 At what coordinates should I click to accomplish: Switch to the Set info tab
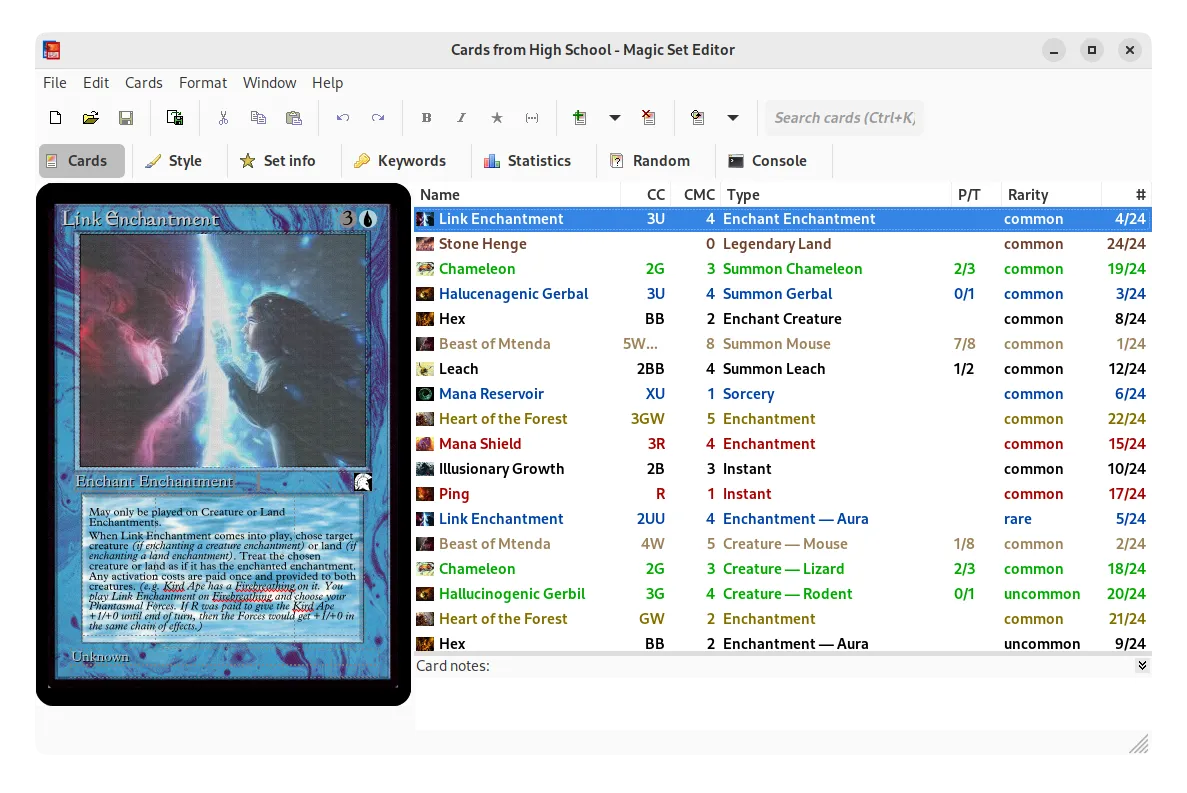click(278, 161)
